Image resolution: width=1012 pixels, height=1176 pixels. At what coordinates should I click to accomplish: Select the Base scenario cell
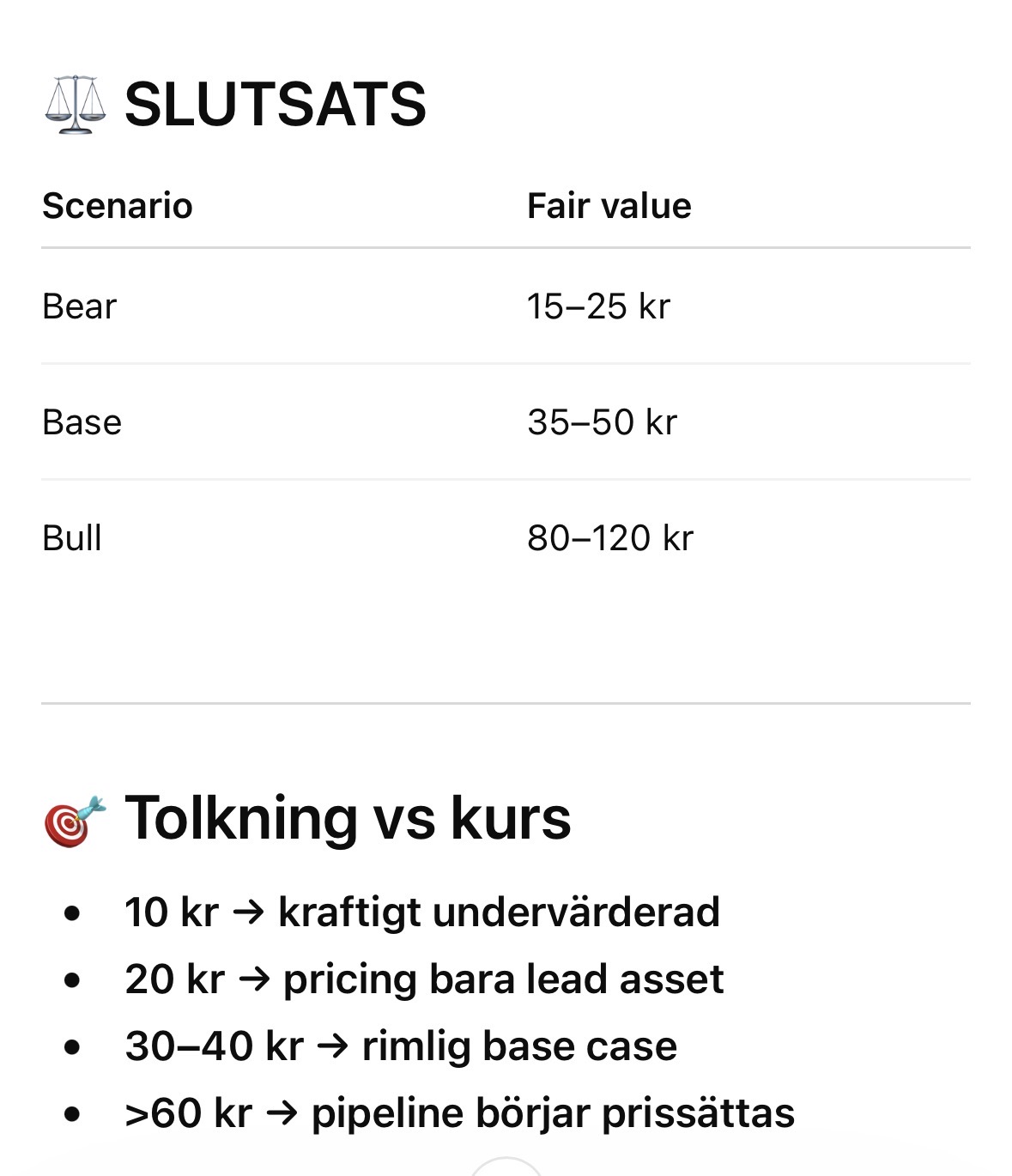pos(82,422)
